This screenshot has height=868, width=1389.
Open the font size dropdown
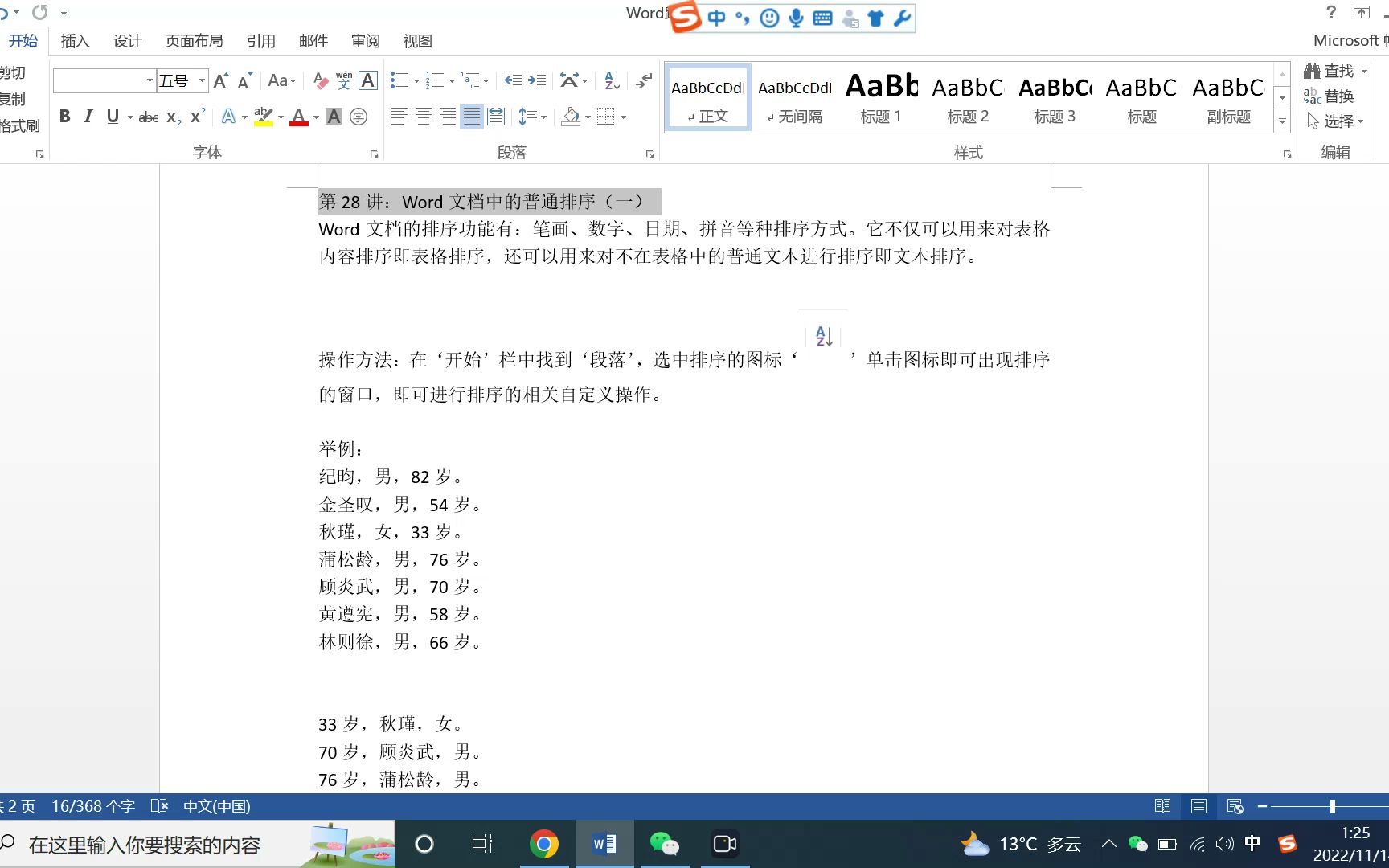click(202, 80)
